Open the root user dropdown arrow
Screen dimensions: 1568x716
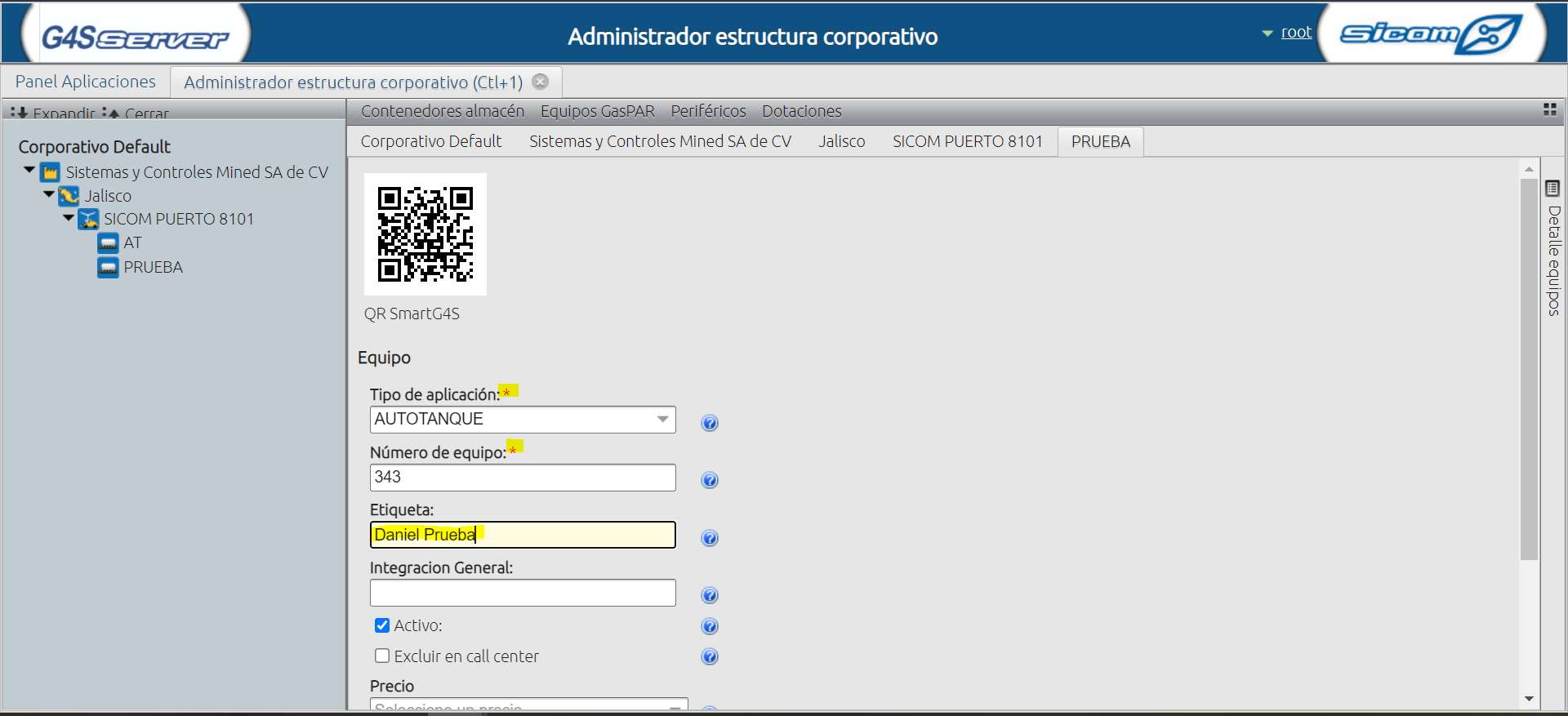point(1267,33)
